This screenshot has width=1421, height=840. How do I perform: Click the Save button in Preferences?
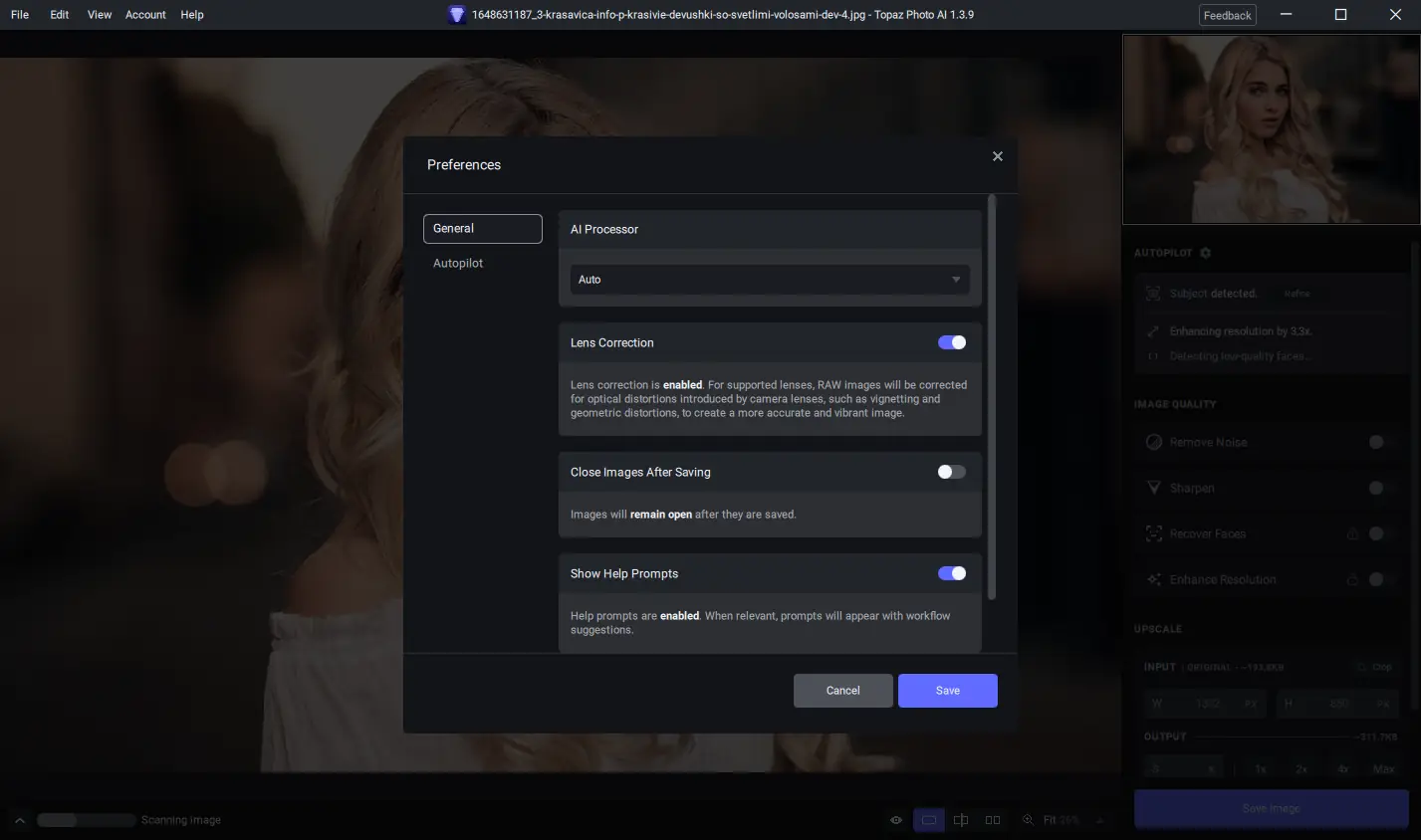pyautogui.click(x=948, y=691)
